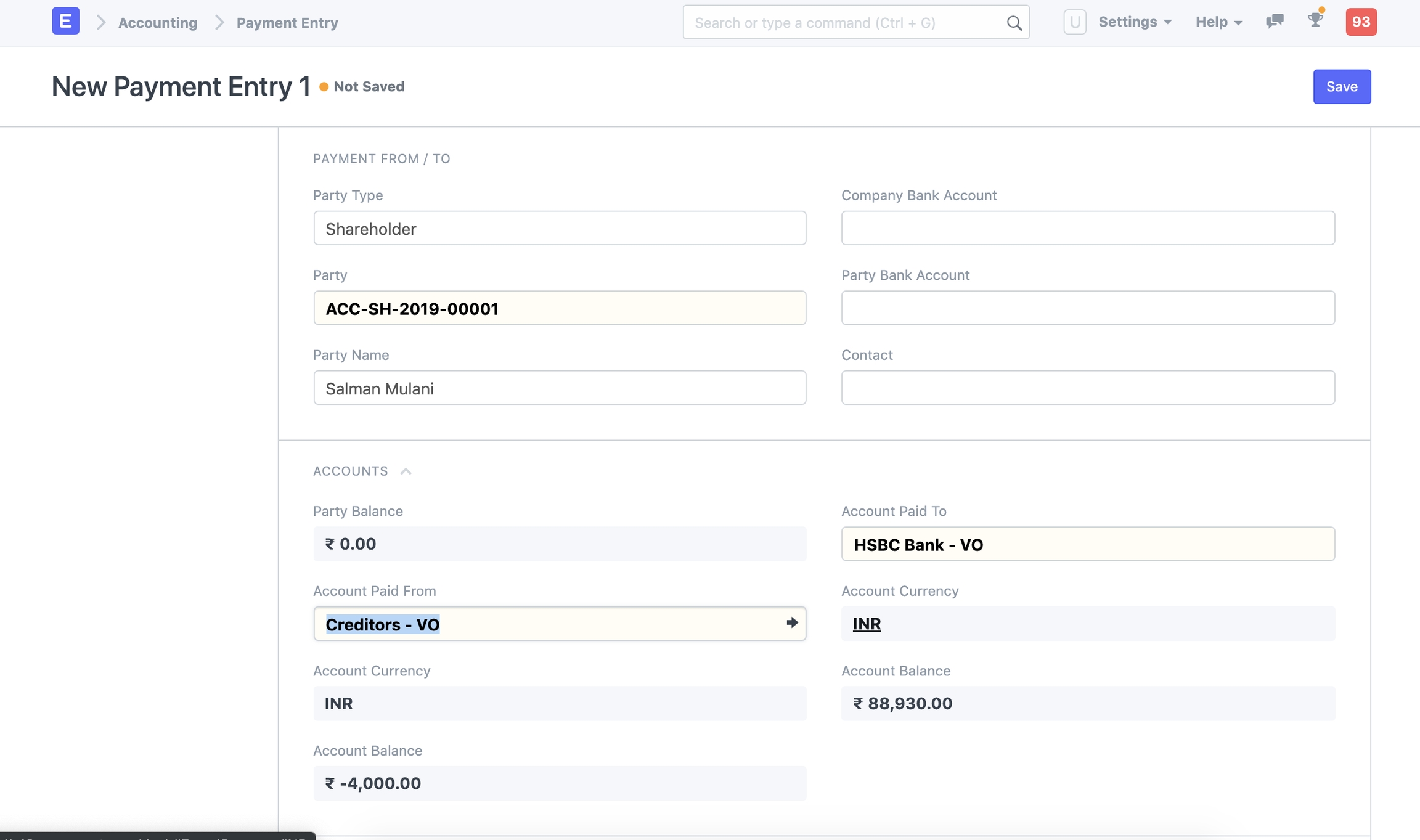Go to Payment Entry breadcrumb

coord(287,23)
